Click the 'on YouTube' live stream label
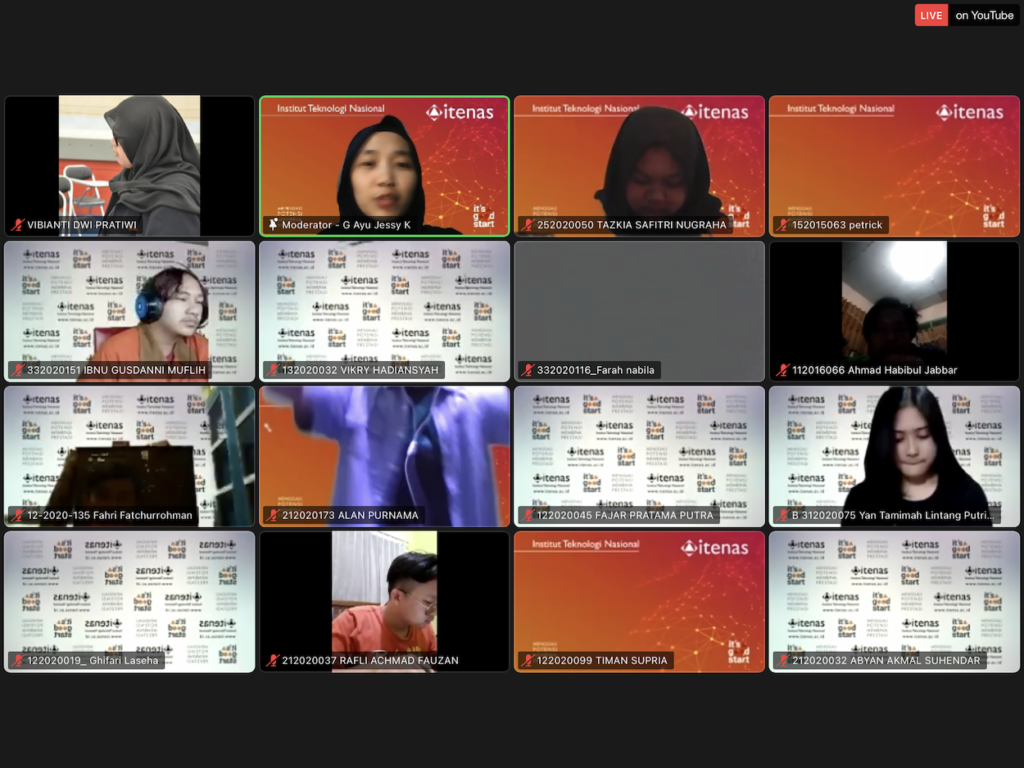 pyautogui.click(x=984, y=15)
